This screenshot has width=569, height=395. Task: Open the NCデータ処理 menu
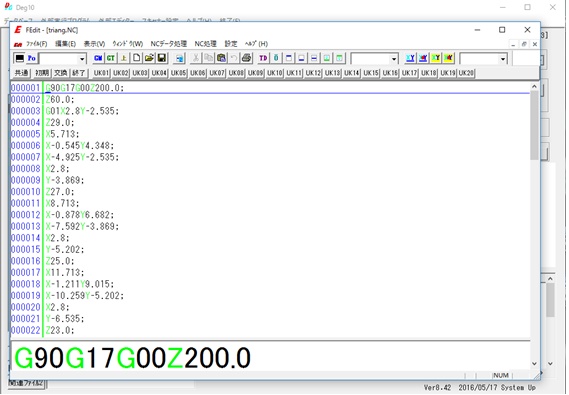[169, 44]
